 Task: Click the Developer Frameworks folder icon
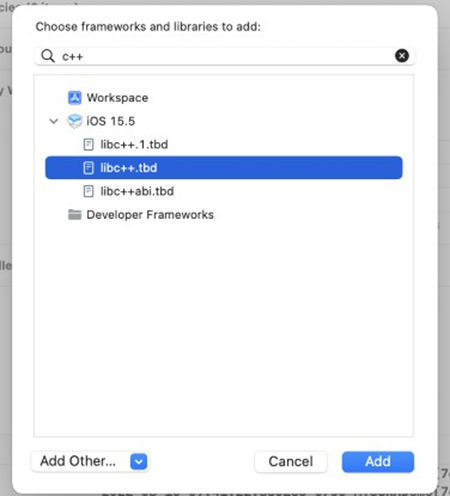pyautogui.click(x=74, y=215)
